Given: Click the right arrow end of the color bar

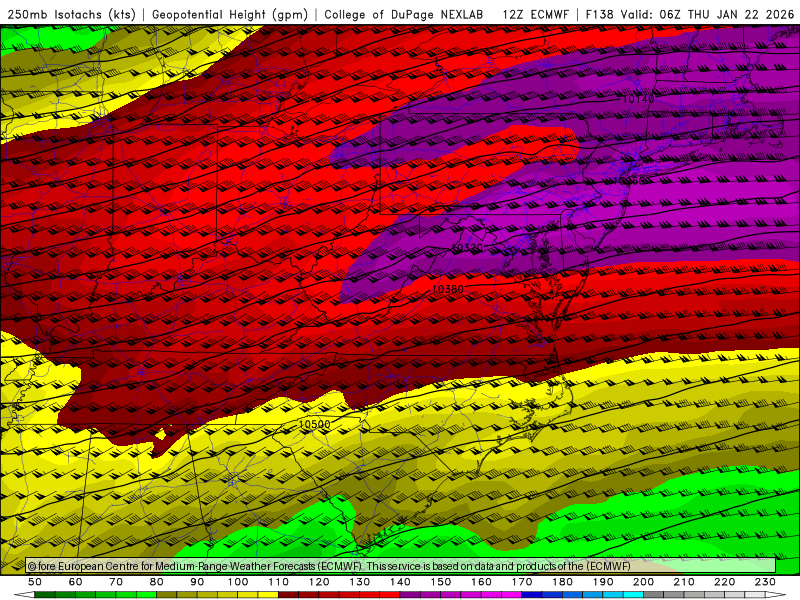Looking at the screenshot, I should [776, 595].
